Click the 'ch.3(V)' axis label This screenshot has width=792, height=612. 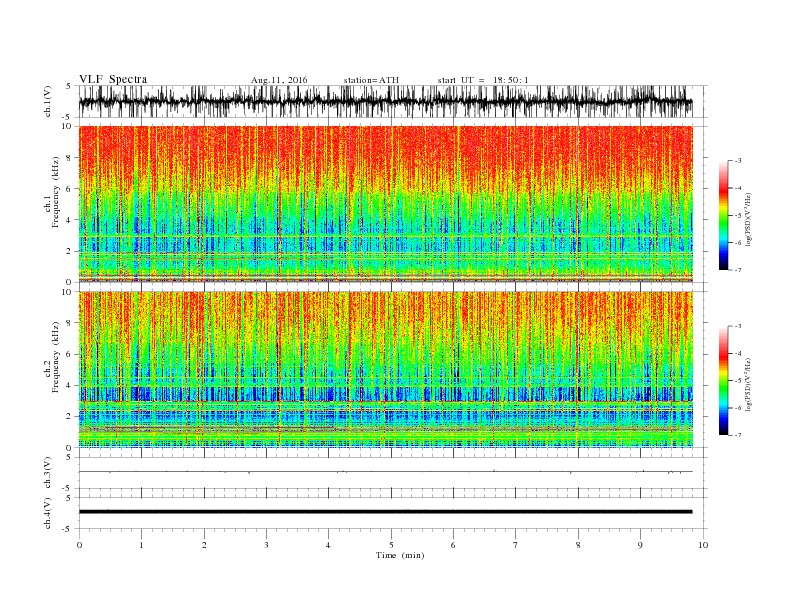coord(48,473)
